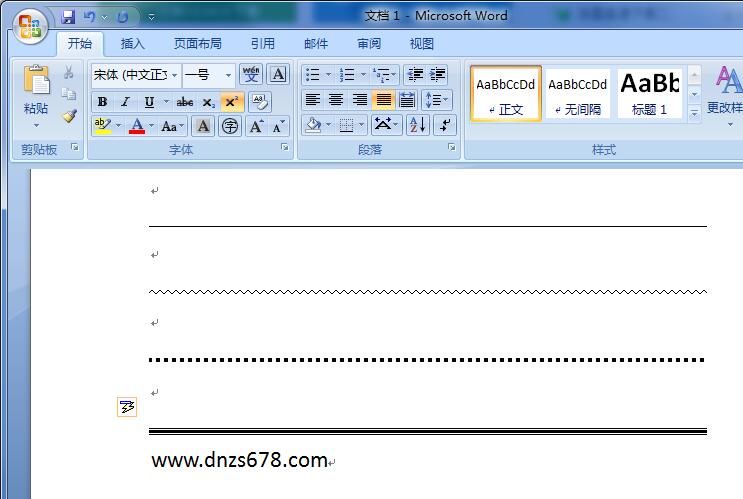Toggle character shading A button
This screenshot has width=743, height=499.
click(203, 127)
